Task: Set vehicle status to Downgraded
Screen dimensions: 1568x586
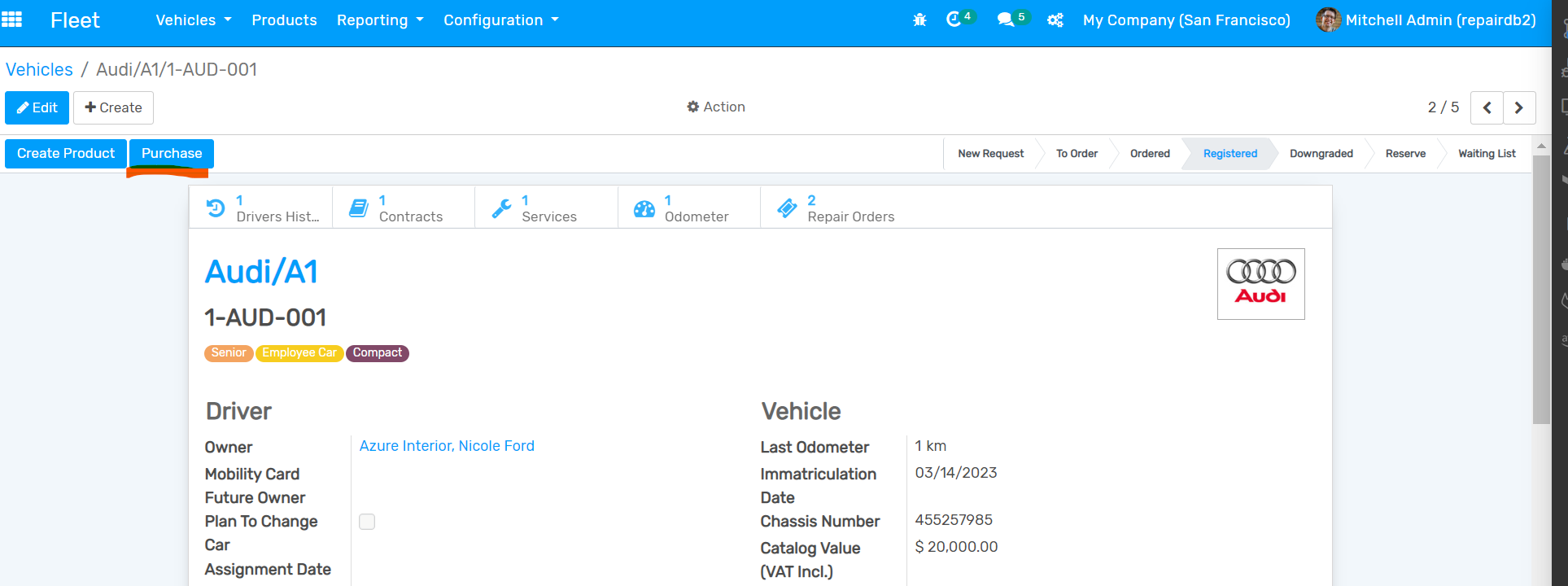Action: [1321, 154]
